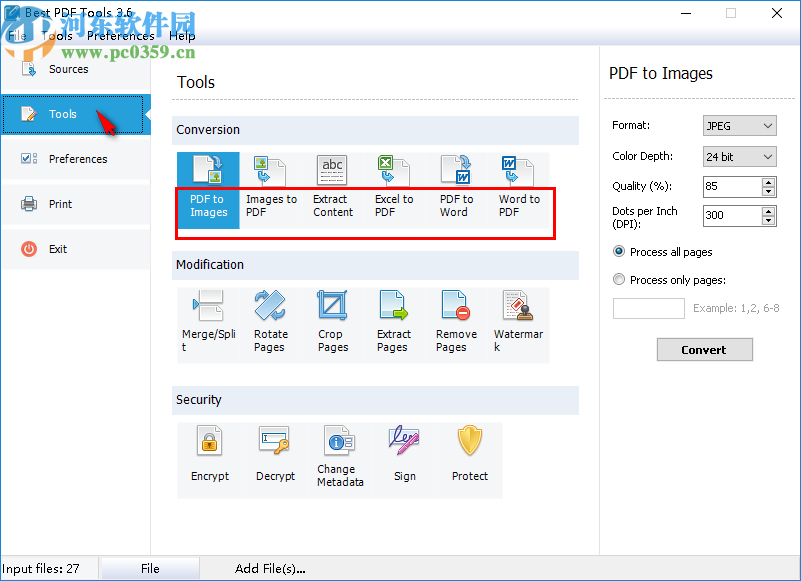Open the Format dropdown
The width and height of the screenshot is (801, 581).
pyautogui.click(x=739, y=125)
